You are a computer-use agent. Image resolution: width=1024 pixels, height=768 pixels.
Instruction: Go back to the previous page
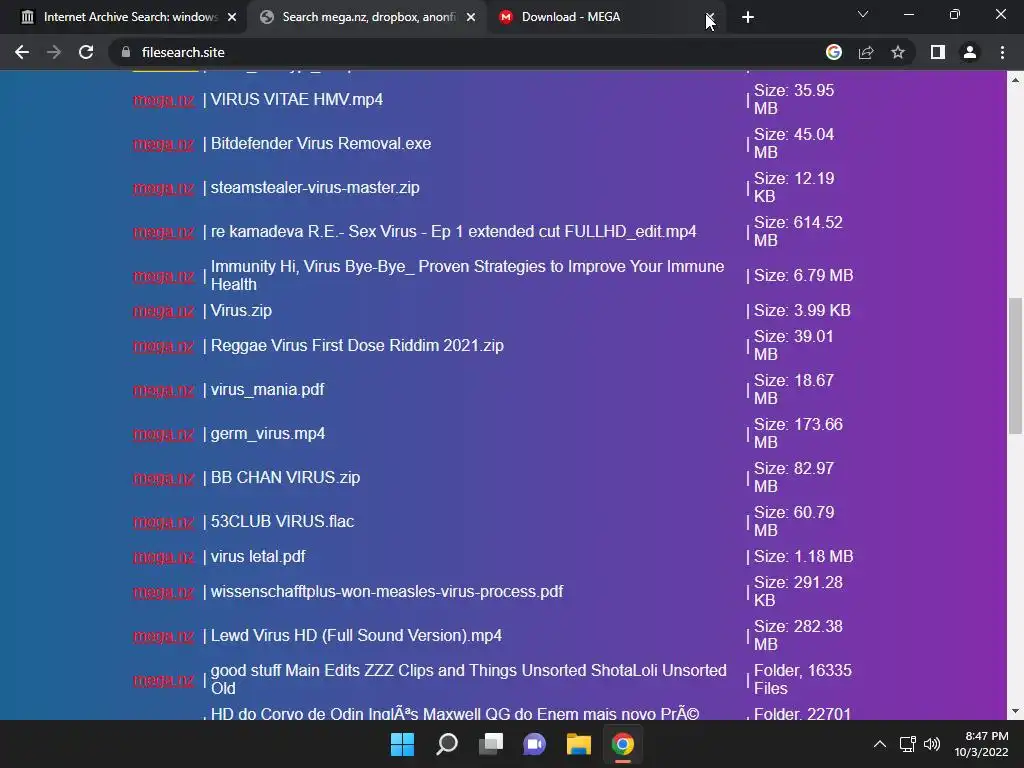(22, 52)
